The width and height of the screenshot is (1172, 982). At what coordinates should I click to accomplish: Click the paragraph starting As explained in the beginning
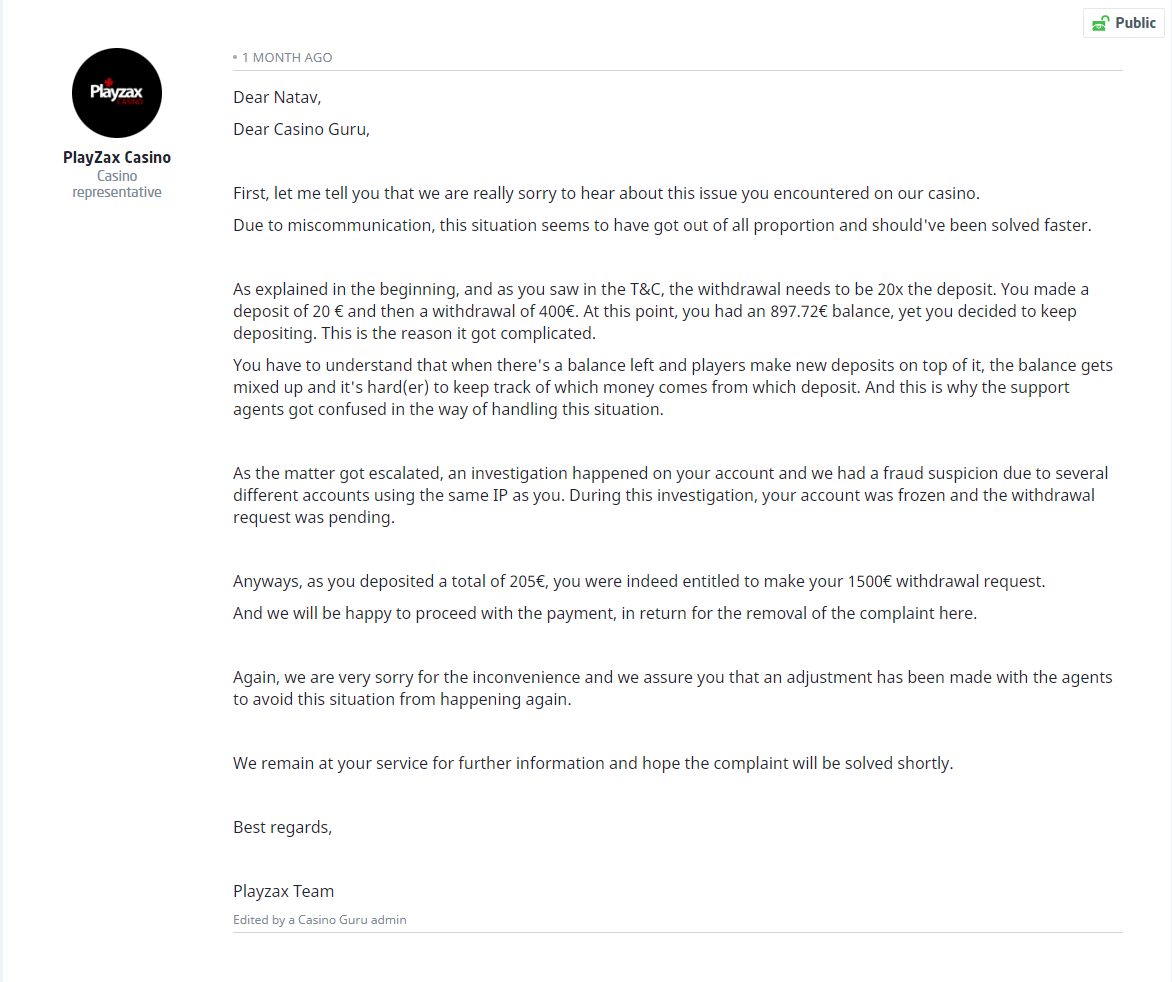tap(660, 311)
